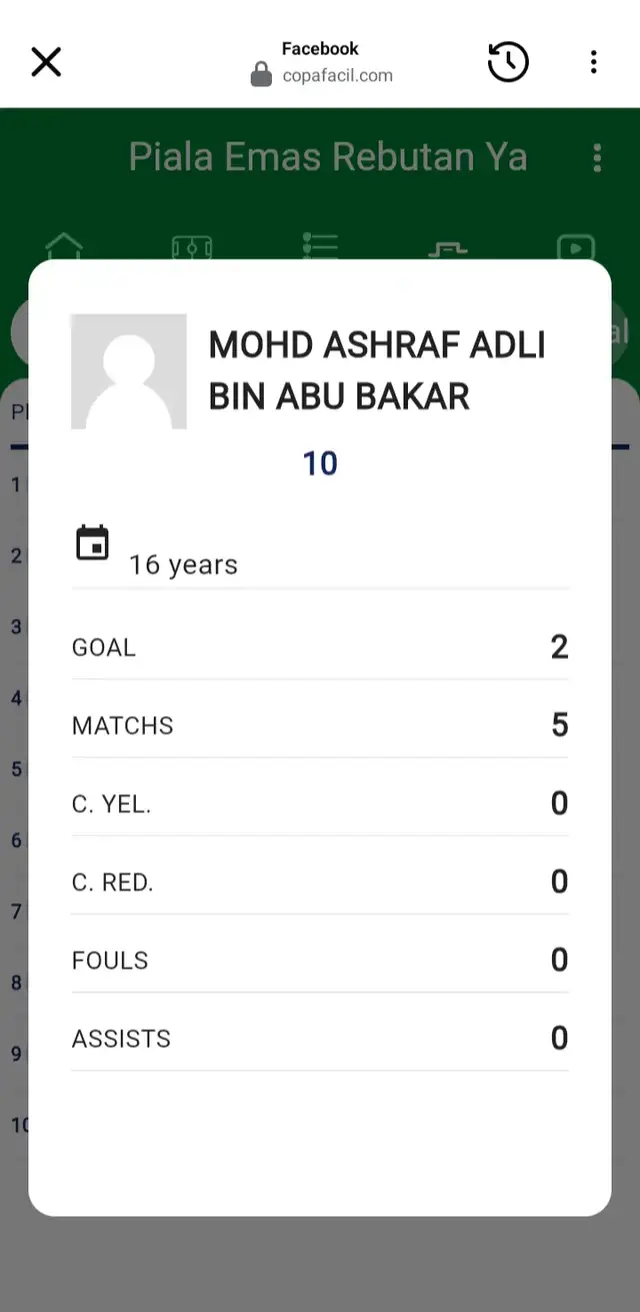This screenshot has width=640, height=1312.
Task: Click the ASSISTS row value zero
Action: point(558,1038)
